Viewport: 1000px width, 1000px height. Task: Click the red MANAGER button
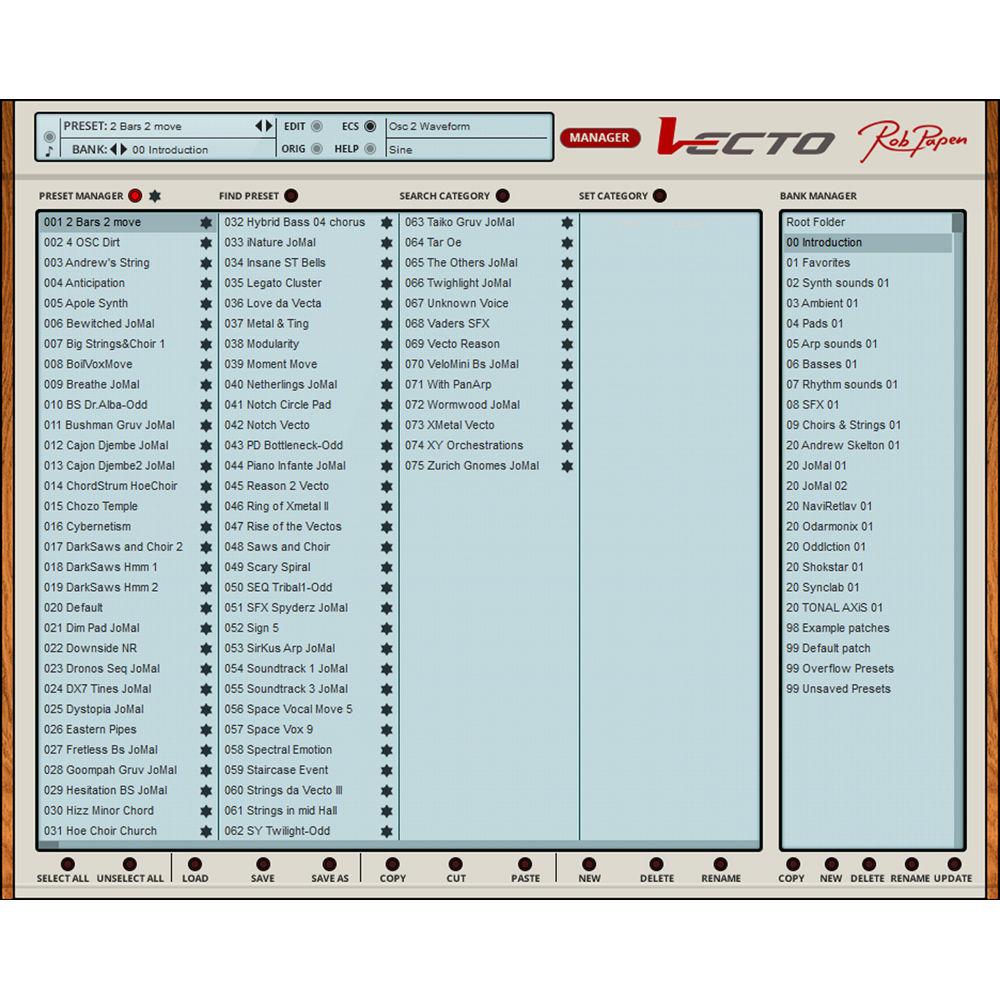(x=600, y=138)
